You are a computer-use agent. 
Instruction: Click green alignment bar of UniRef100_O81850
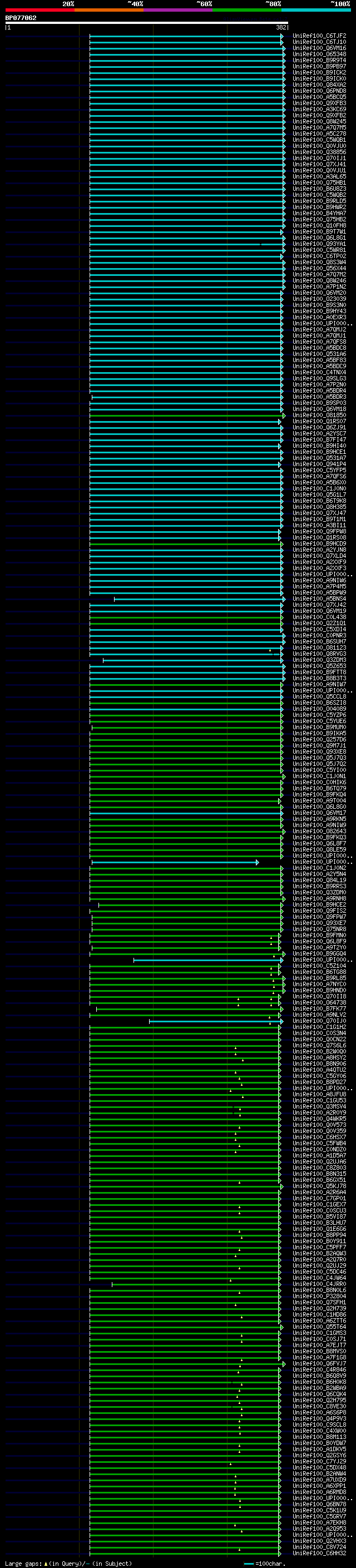[x=187, y=415]
